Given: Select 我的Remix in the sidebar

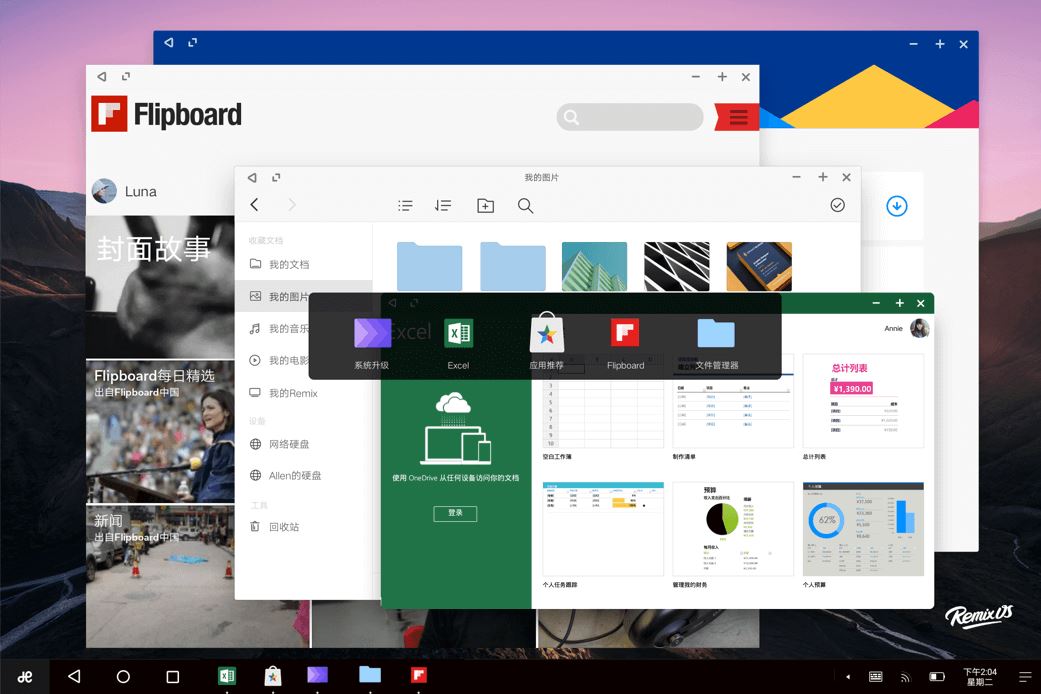Looking at the screenshot, I should (x=303, y=393).
